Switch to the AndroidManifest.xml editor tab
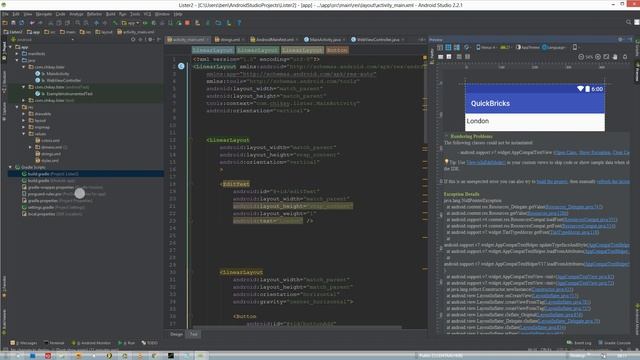 click(274, 40)
